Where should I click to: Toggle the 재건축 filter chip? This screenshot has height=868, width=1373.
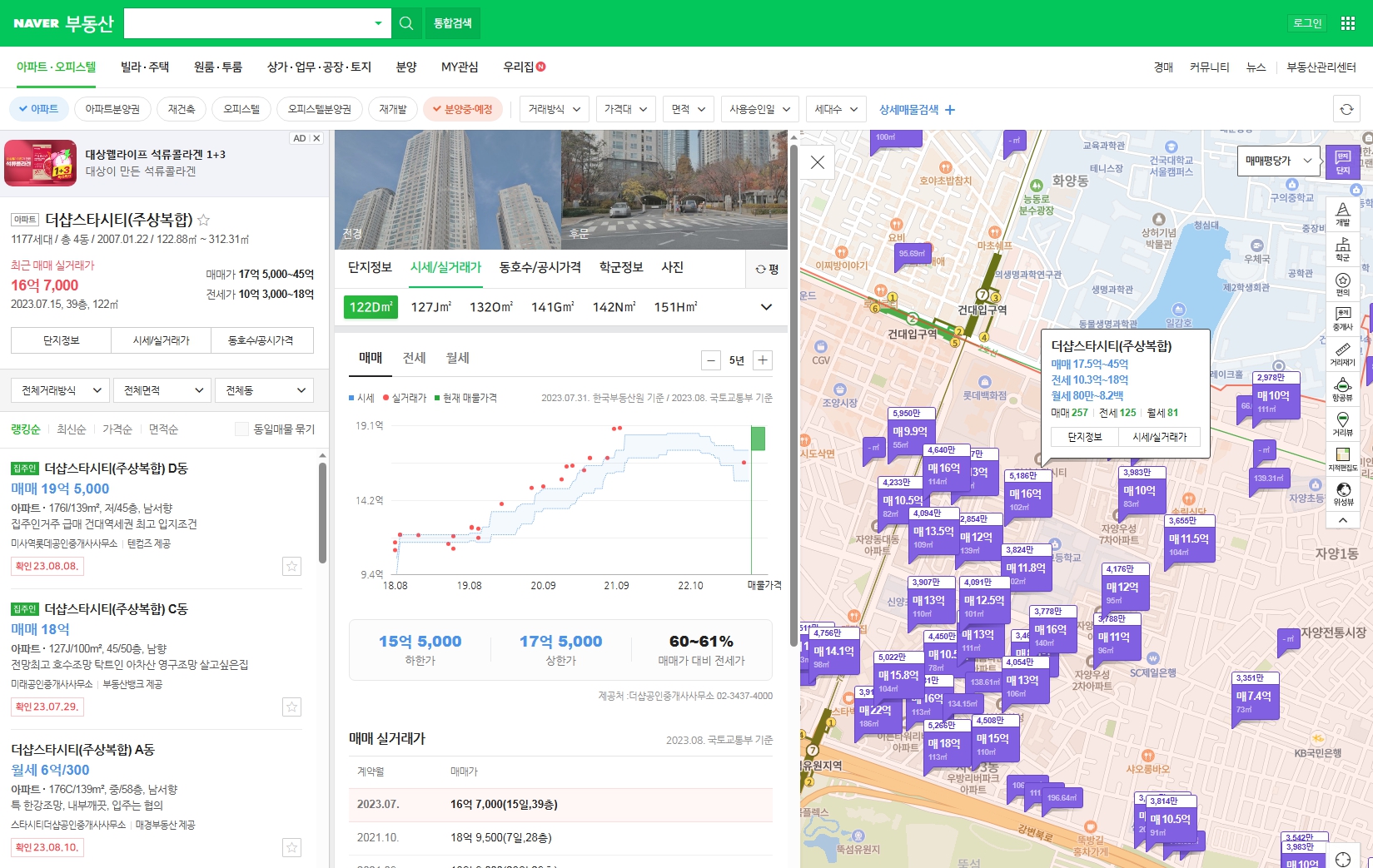point(182,109)
